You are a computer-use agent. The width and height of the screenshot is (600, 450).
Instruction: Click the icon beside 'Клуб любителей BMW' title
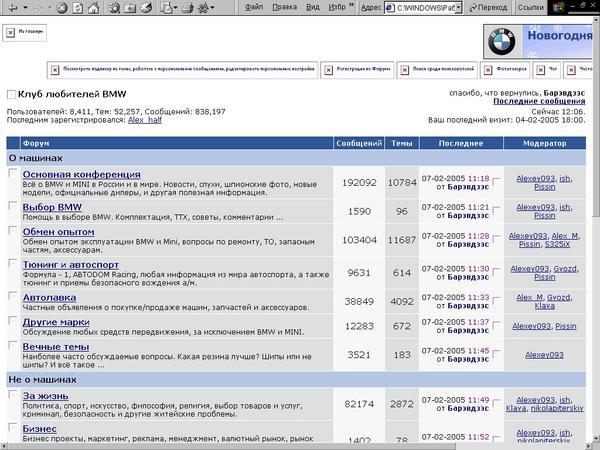pos(11,94)
